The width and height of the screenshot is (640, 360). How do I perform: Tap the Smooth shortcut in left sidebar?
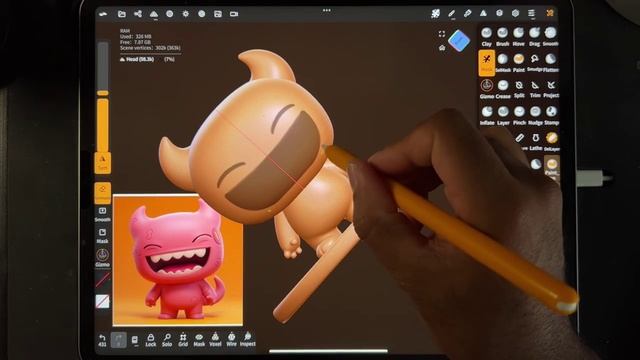point(102,214)
